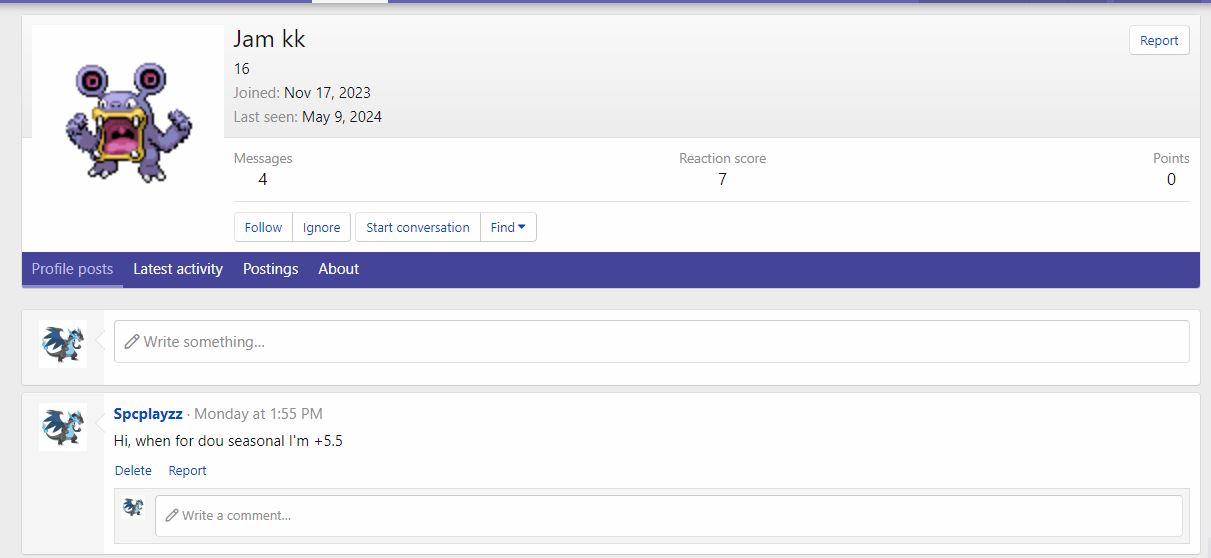Switch to the Profile posts tab
Viewport: 1211px width, 558px height.
(72, 269)
